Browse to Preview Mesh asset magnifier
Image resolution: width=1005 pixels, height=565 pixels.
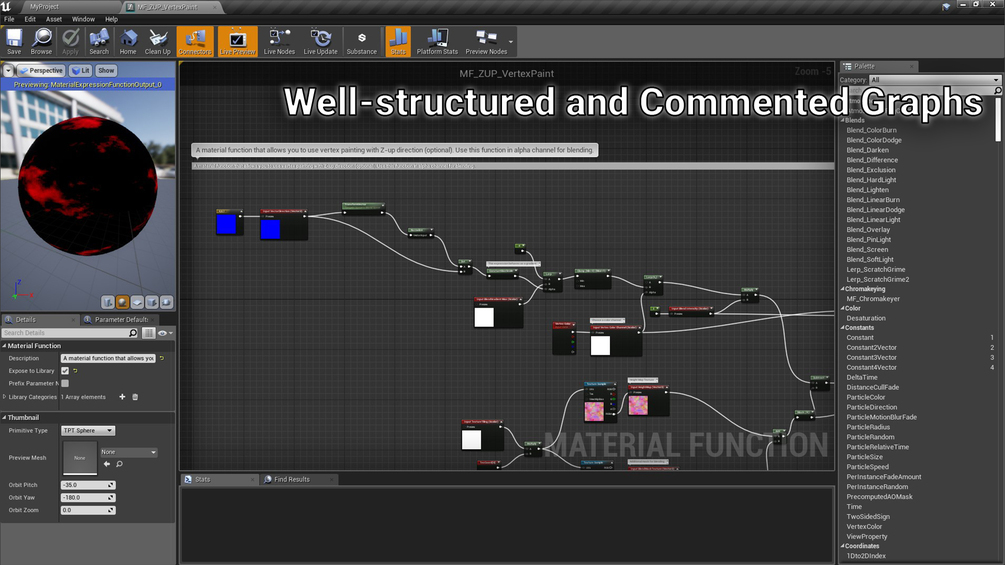coord(119,464)
